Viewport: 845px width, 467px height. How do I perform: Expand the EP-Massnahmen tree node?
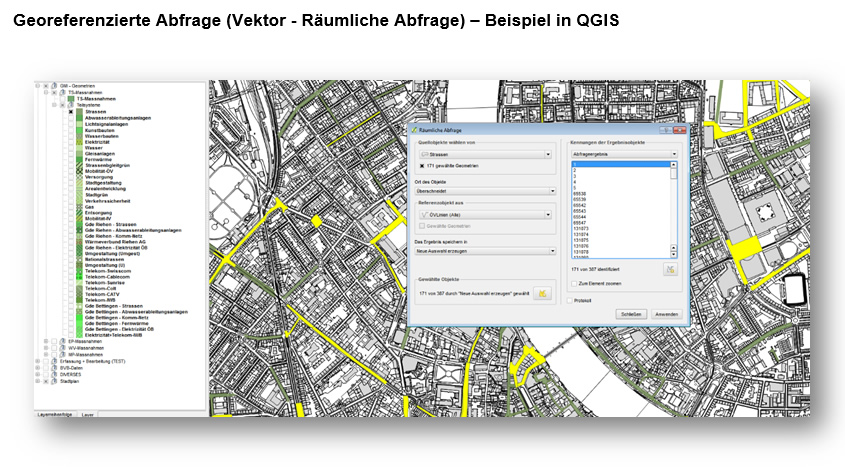point(46,341)
